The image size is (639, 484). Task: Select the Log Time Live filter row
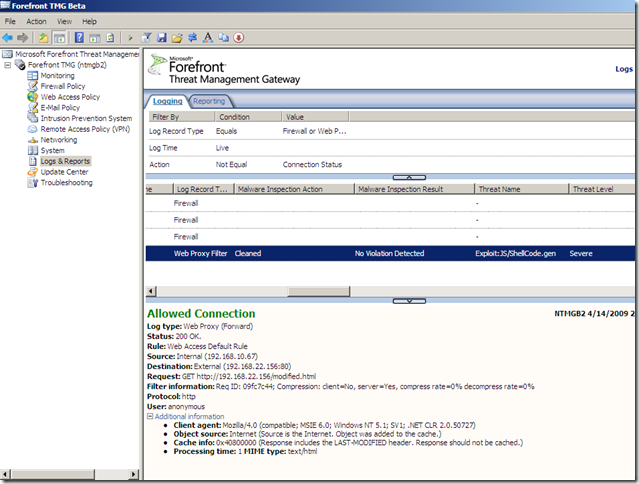pyautogui.click(x=390, y=148)
